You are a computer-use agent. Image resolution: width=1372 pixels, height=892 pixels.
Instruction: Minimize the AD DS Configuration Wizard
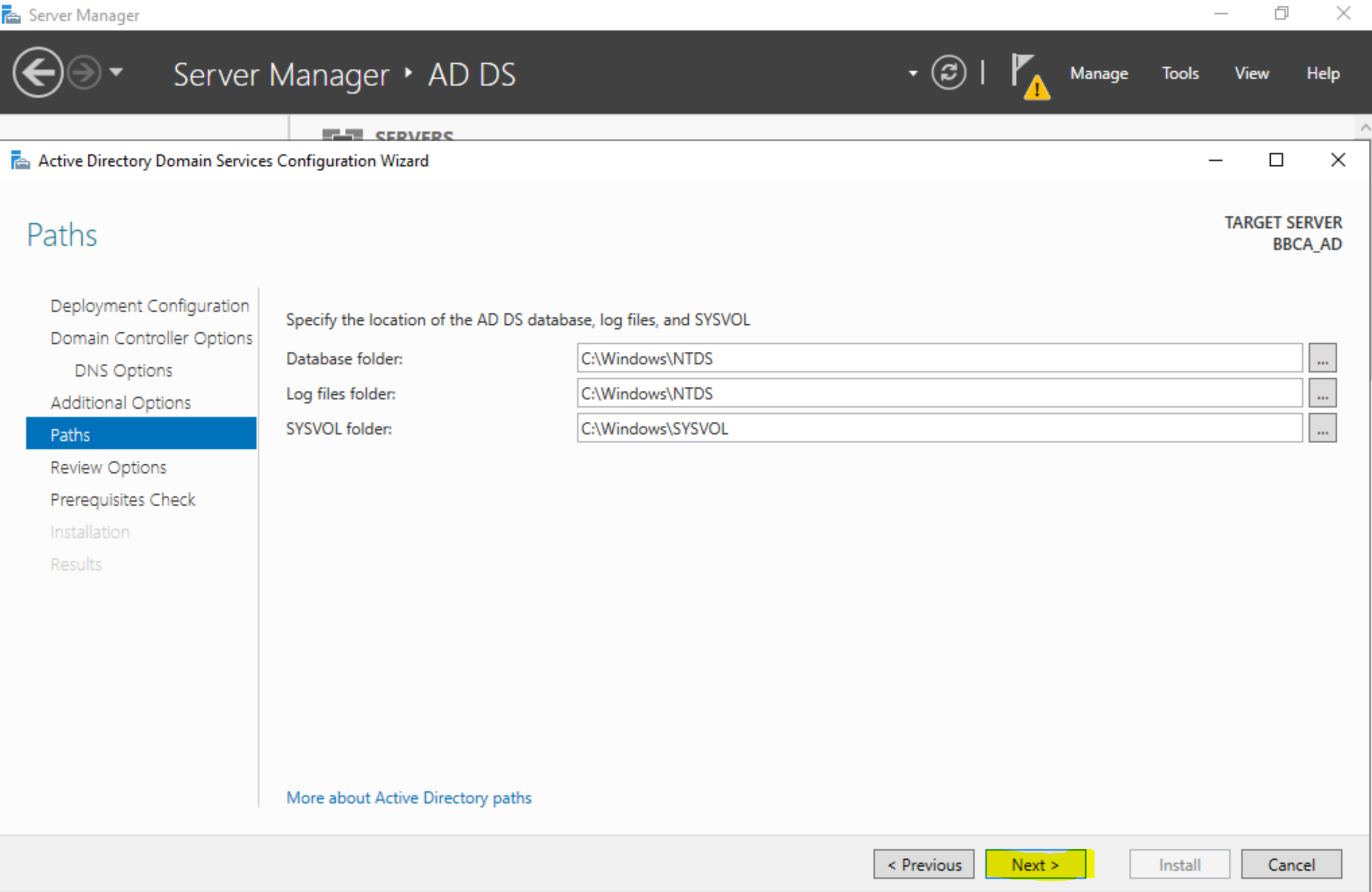pyautogui.click(x=1216, y=160)
